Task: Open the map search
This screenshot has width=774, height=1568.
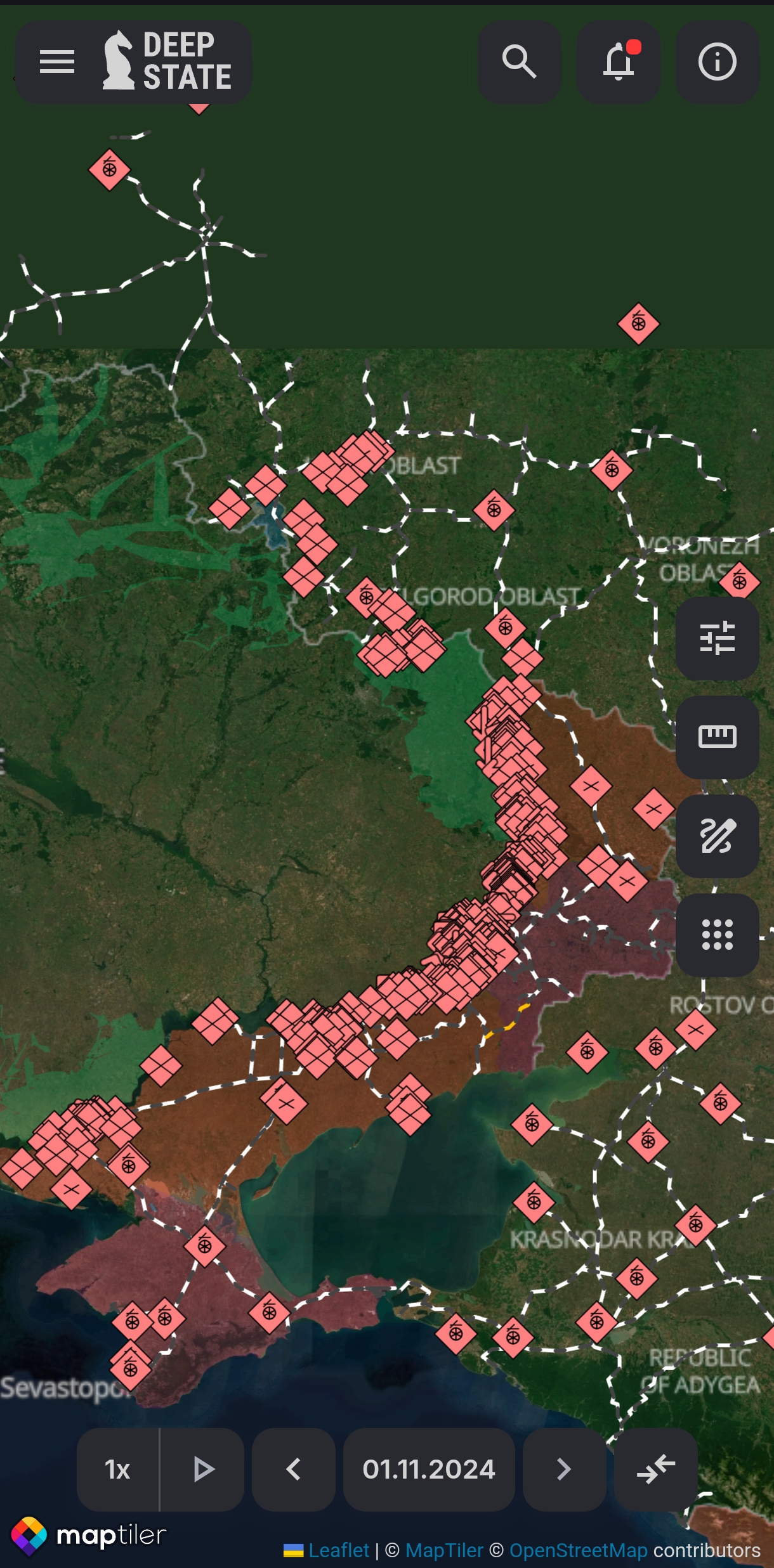Action: click(519, 62)
